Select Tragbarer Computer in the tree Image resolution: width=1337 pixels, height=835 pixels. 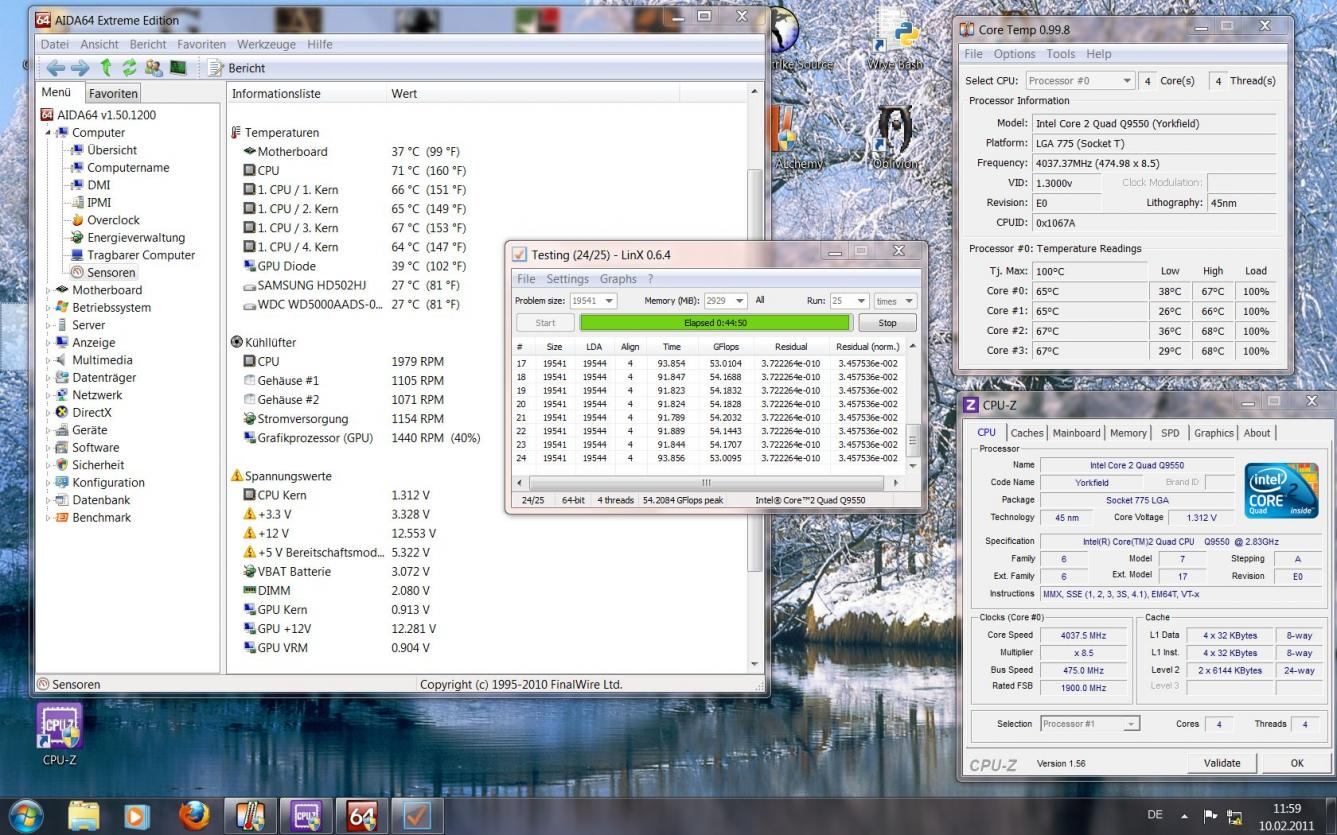click(141, 255)
